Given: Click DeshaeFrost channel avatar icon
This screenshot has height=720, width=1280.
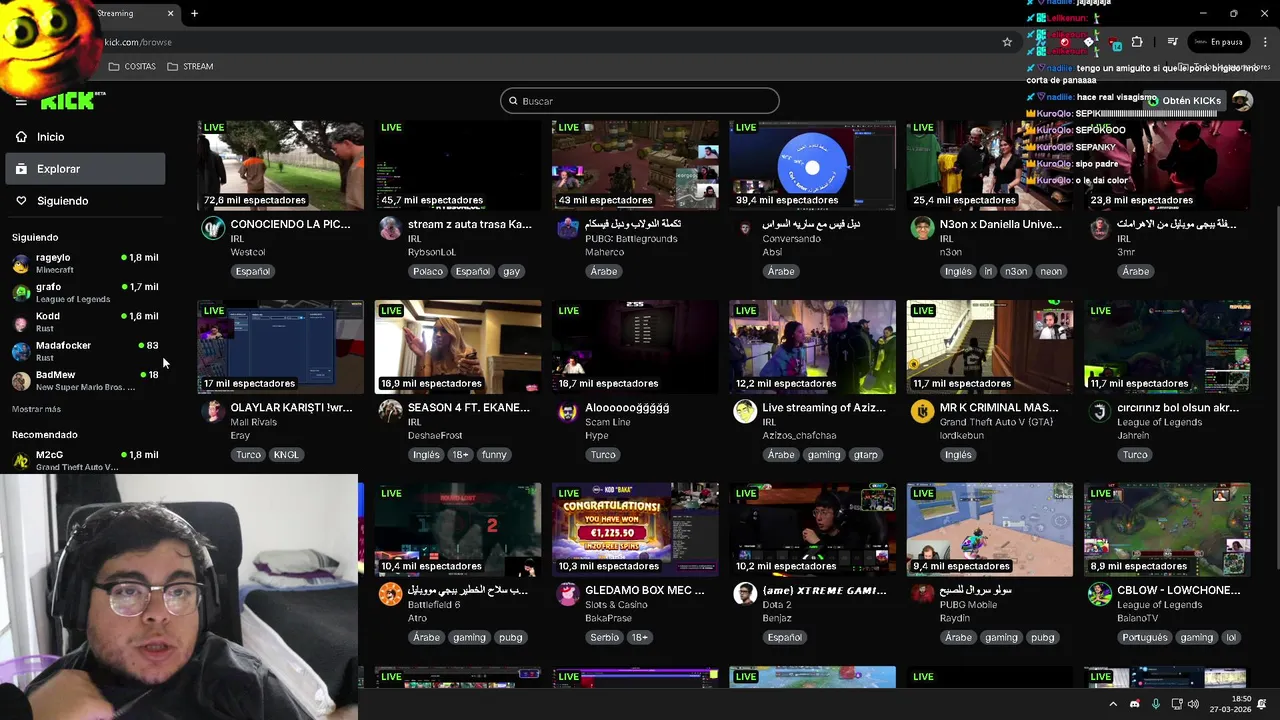Looking at the screenshot, I should tap(390, 412).
